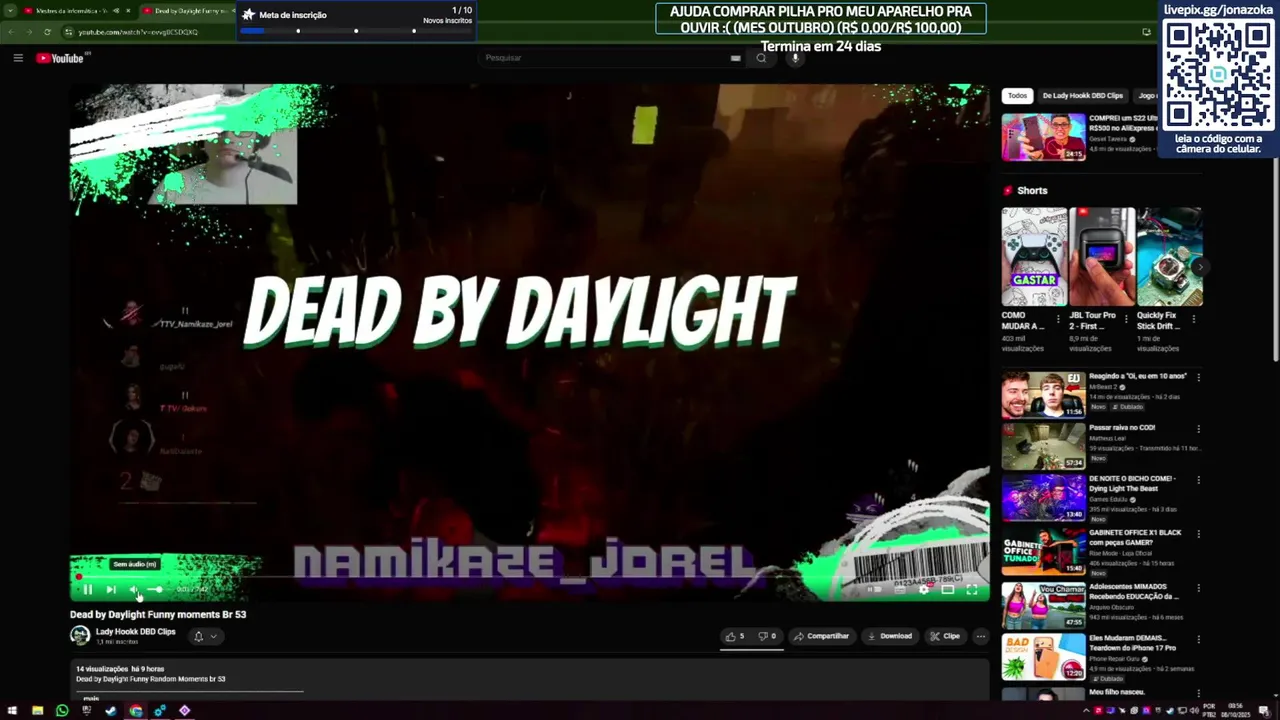Open 'Eles Mudaram DEMAIS' iPhone 17 Pro teardown
The height and width of the screenshot is (720, 1280).
(x=1043, y=657)
